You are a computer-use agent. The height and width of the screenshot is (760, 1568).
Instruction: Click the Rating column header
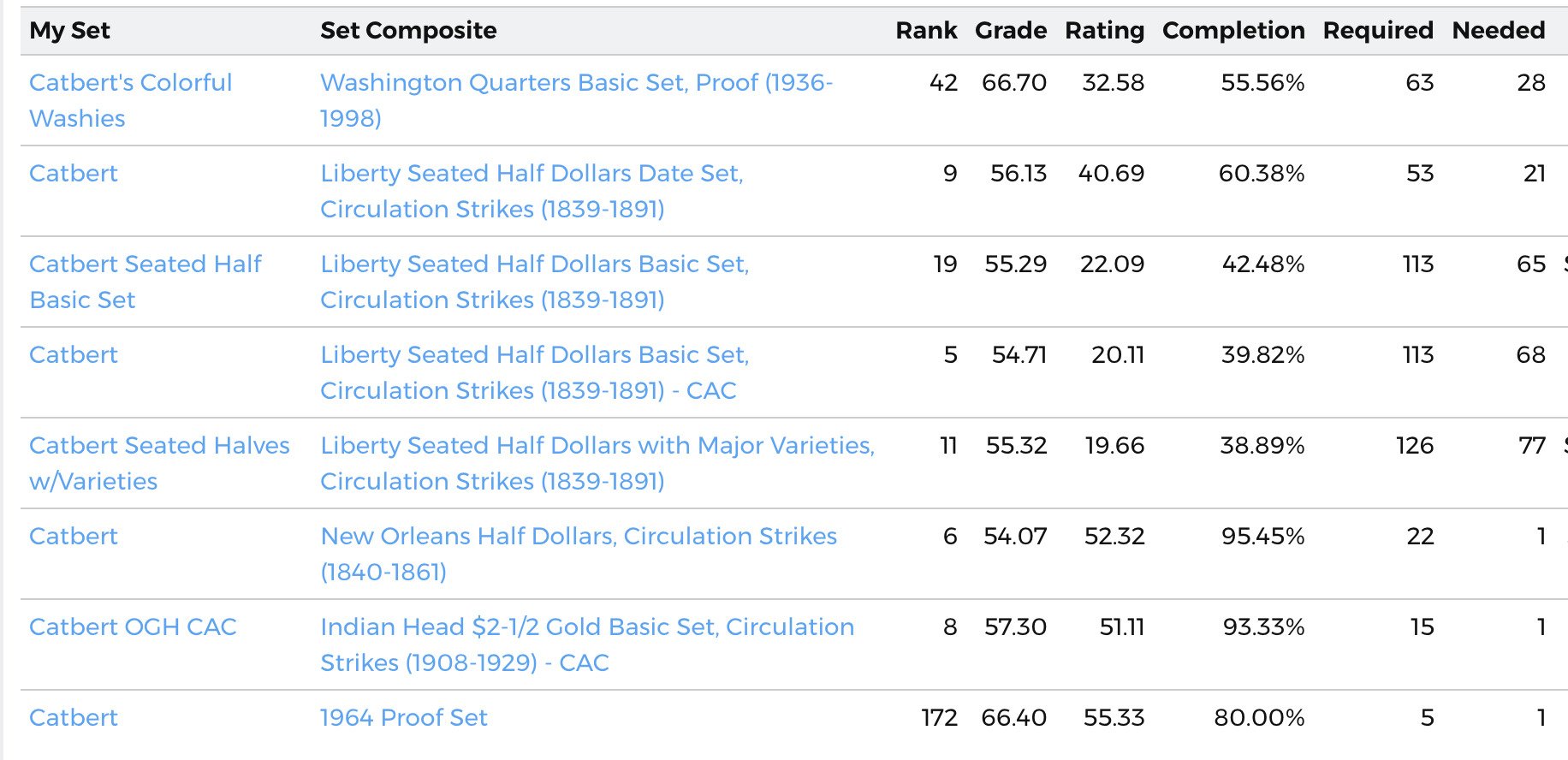pos(1104,30)
